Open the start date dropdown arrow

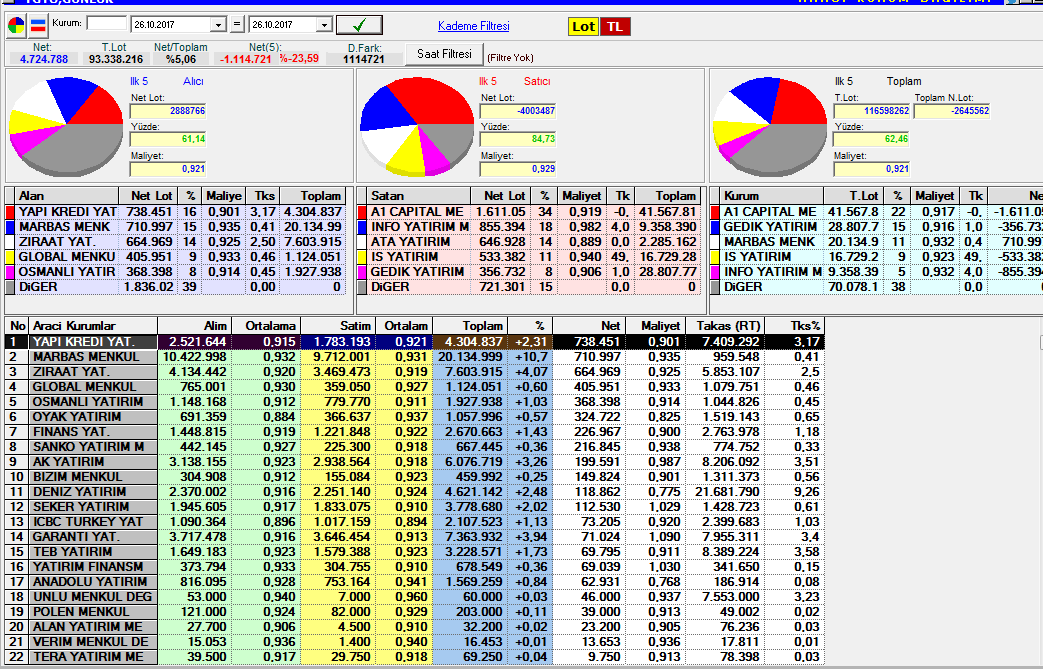tap(218, 25)
